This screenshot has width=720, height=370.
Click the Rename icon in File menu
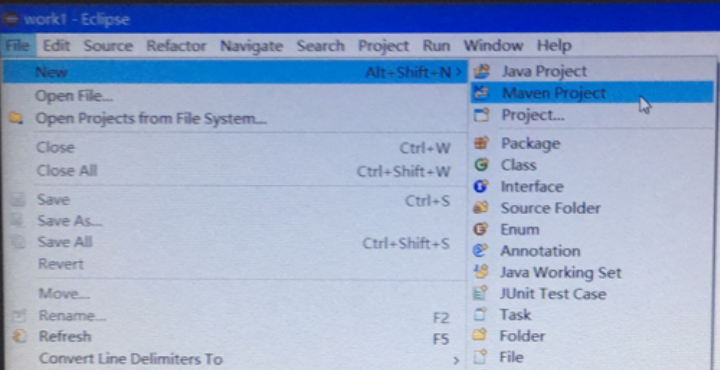point(19,316)
